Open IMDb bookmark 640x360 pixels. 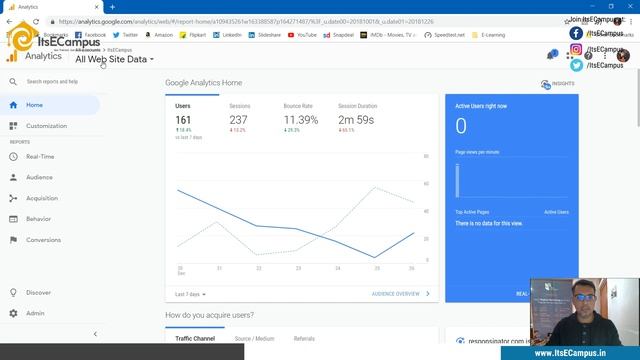coord(388,35)
